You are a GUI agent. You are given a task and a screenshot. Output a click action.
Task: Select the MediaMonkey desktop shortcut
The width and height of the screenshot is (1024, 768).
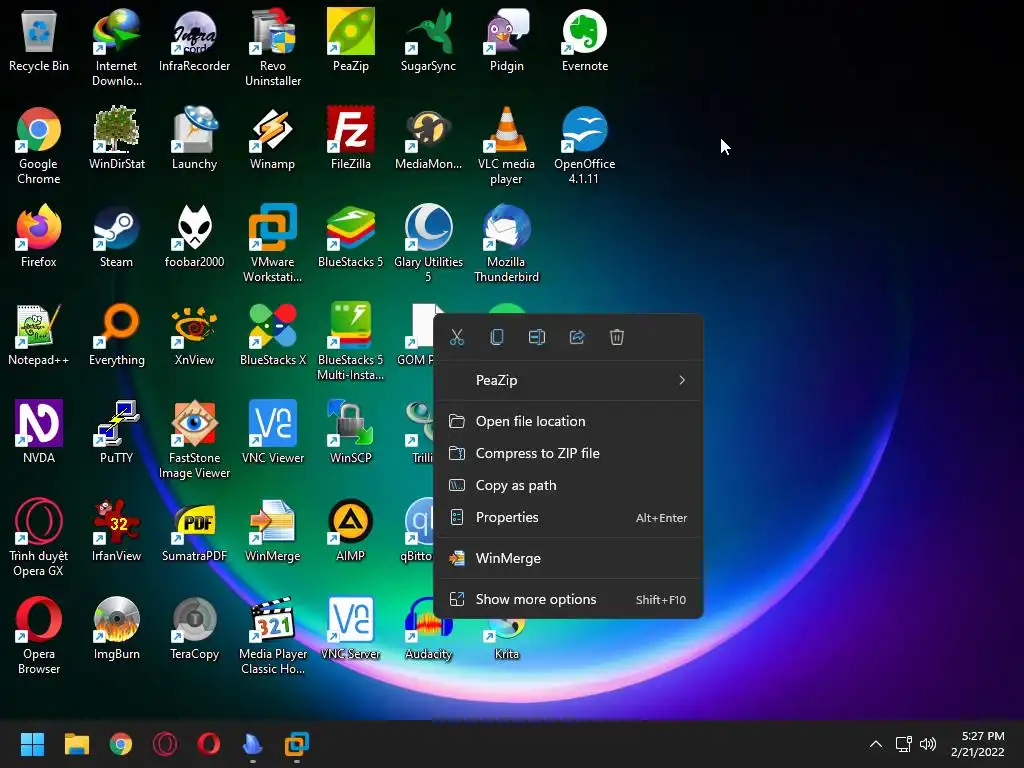point(428,138)
